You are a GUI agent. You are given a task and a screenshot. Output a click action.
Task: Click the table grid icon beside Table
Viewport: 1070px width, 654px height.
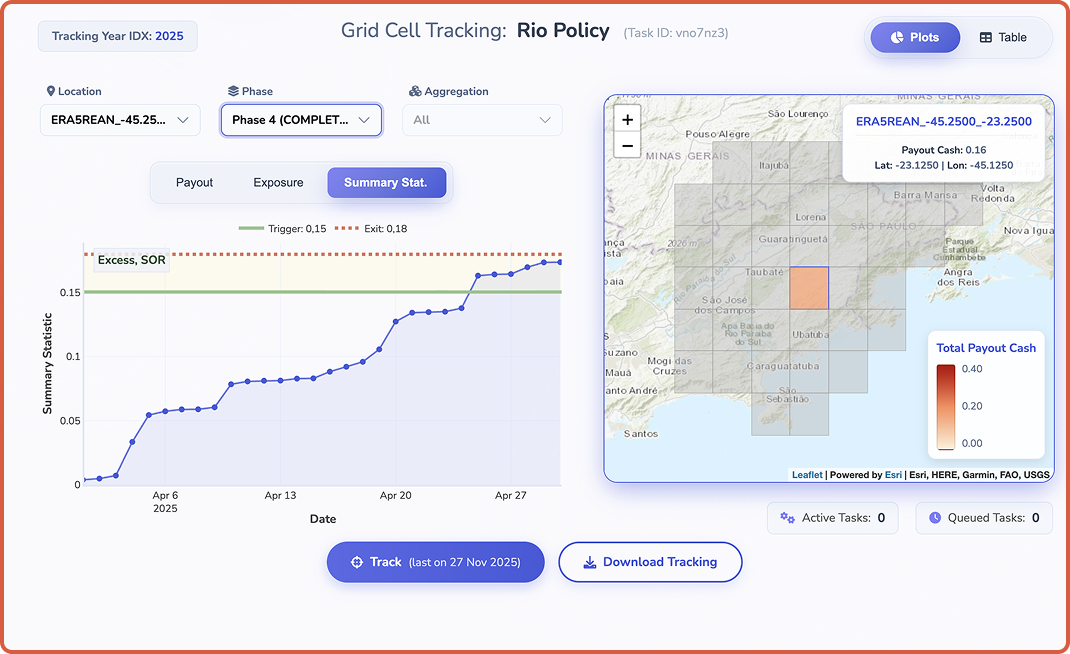pyautogui.click(x=985, y=38)
